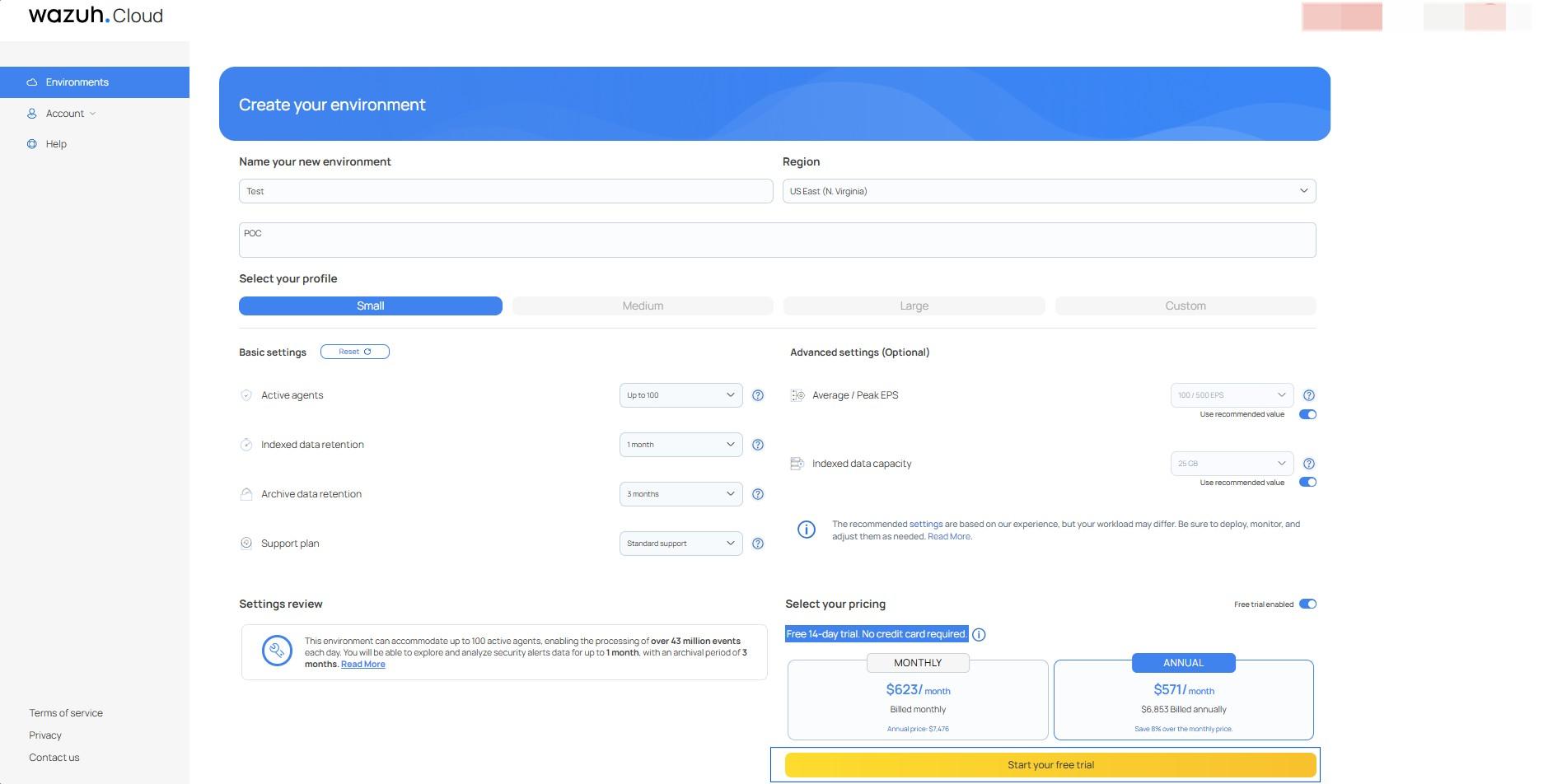Toggle off Free trial enabled
The image size is (1562, 784).
pyautogui.click(x=1309, y=604)
